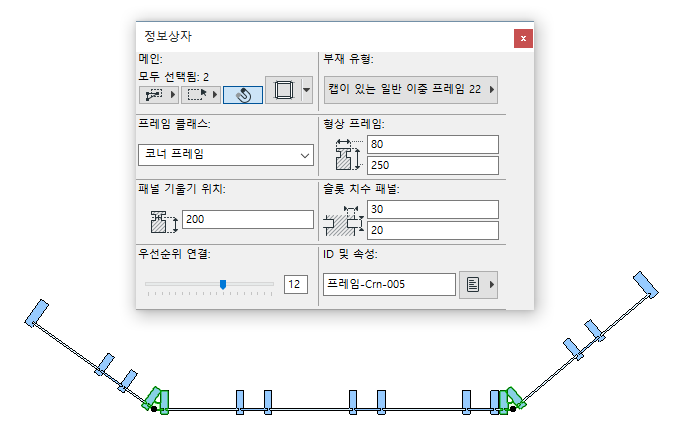Click the panel offset field showing 200
Screen dimensions: 682x447
click(x=247, y=219)
